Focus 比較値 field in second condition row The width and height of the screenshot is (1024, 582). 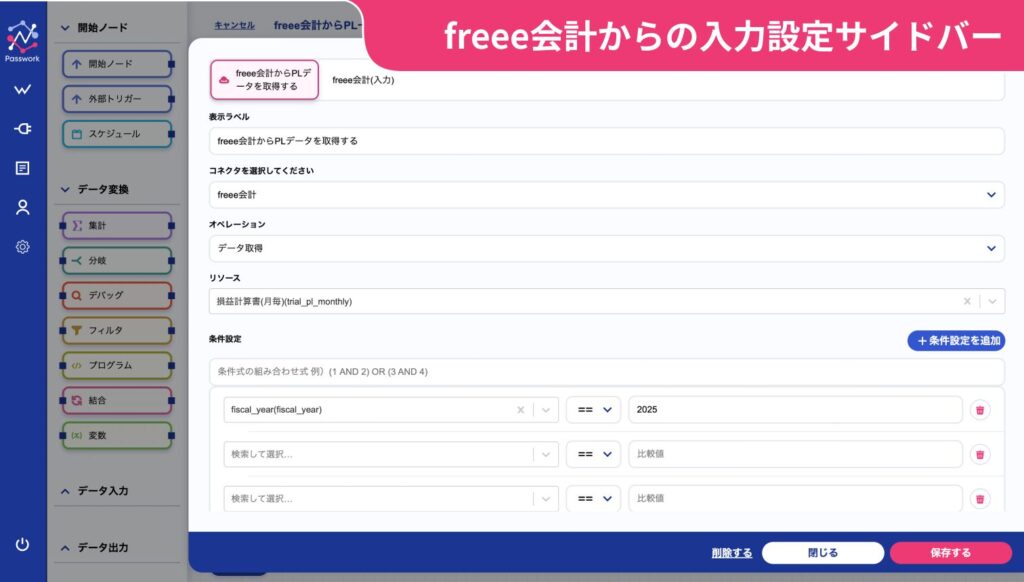(x=795, y=455)
